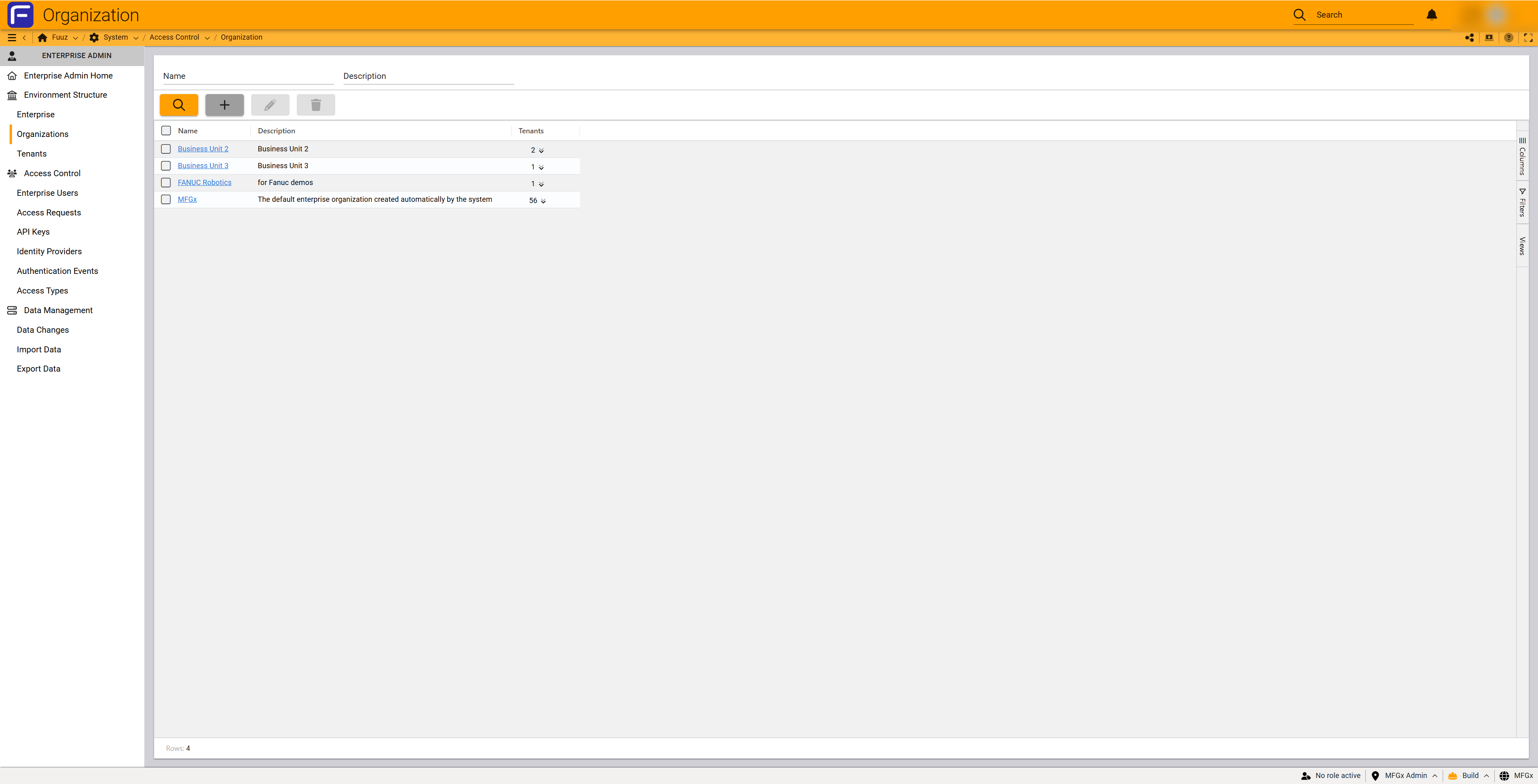This screenshot has height=784, width=1538.
Task: Click the Access Control breadcrumb text
Action: pyautogui.click(x=174, y=37)
